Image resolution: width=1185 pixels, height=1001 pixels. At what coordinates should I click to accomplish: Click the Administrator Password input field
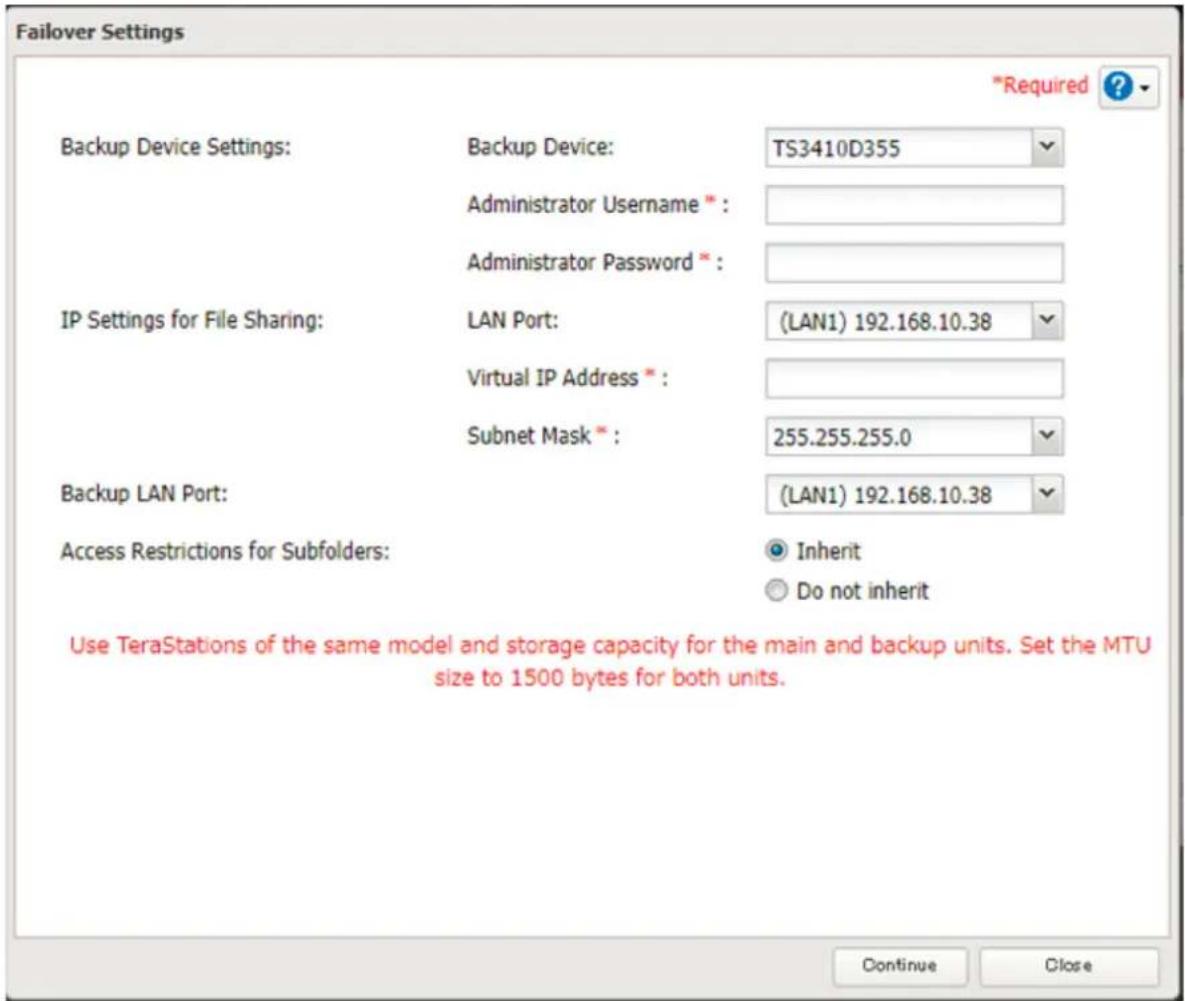tap(914, 262)
